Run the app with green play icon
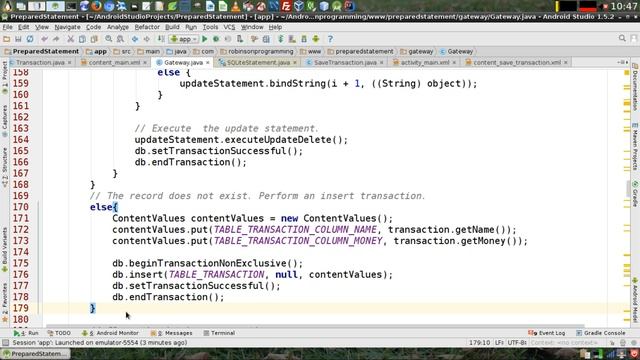Screen dimensions: 640x360 (x=205, y=39)
